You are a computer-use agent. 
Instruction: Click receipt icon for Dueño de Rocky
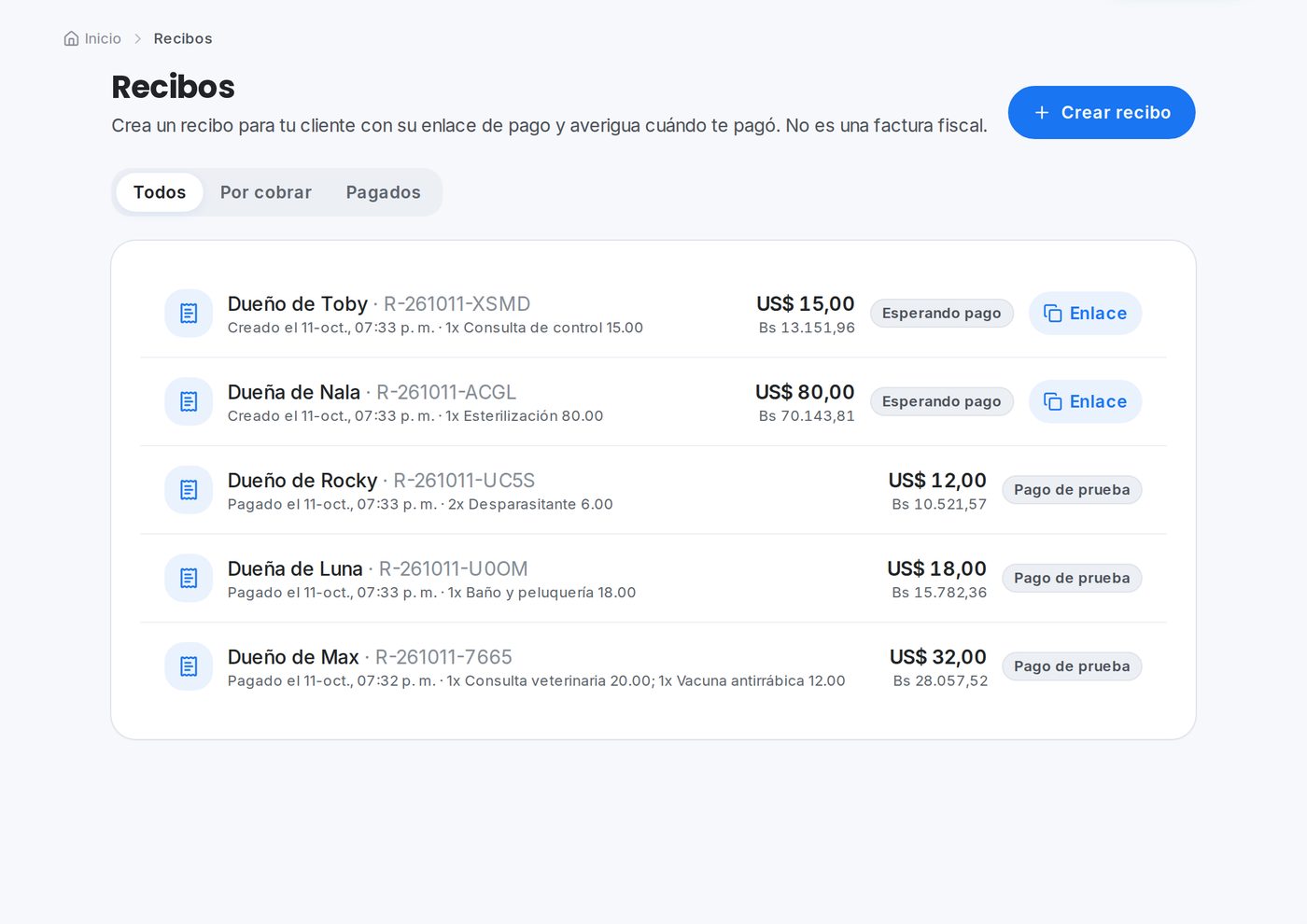(189, 490)
